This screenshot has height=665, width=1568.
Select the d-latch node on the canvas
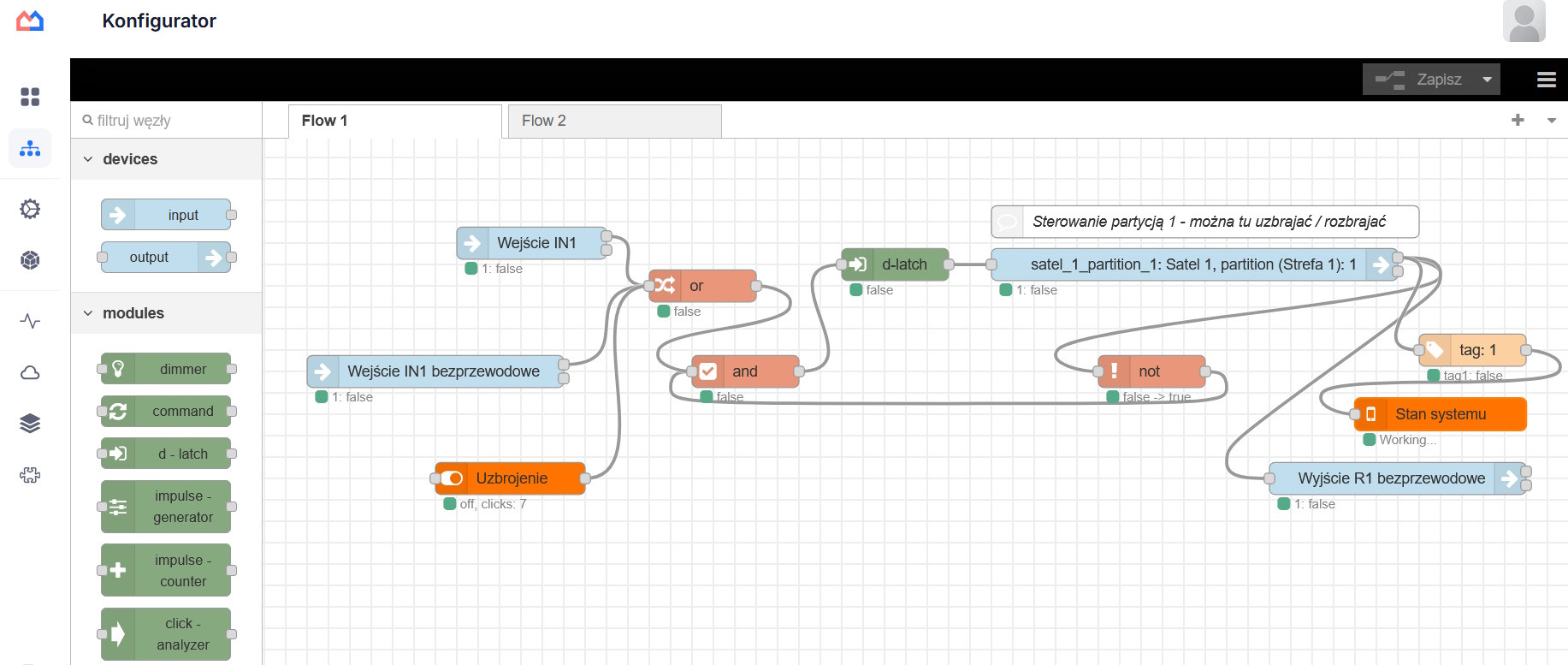tap(895, 264)
